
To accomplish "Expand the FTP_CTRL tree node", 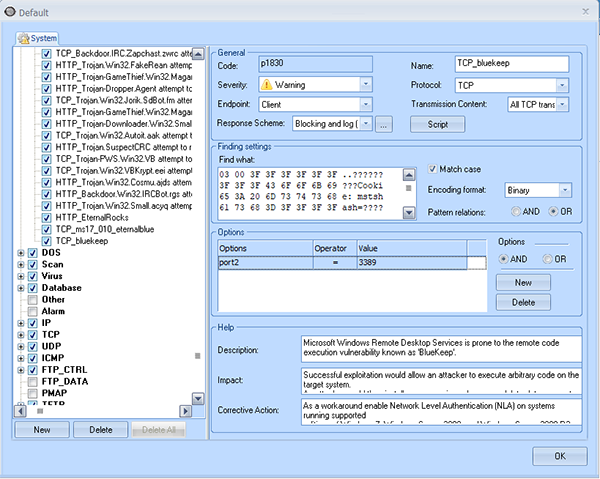I will coord(21,370).
